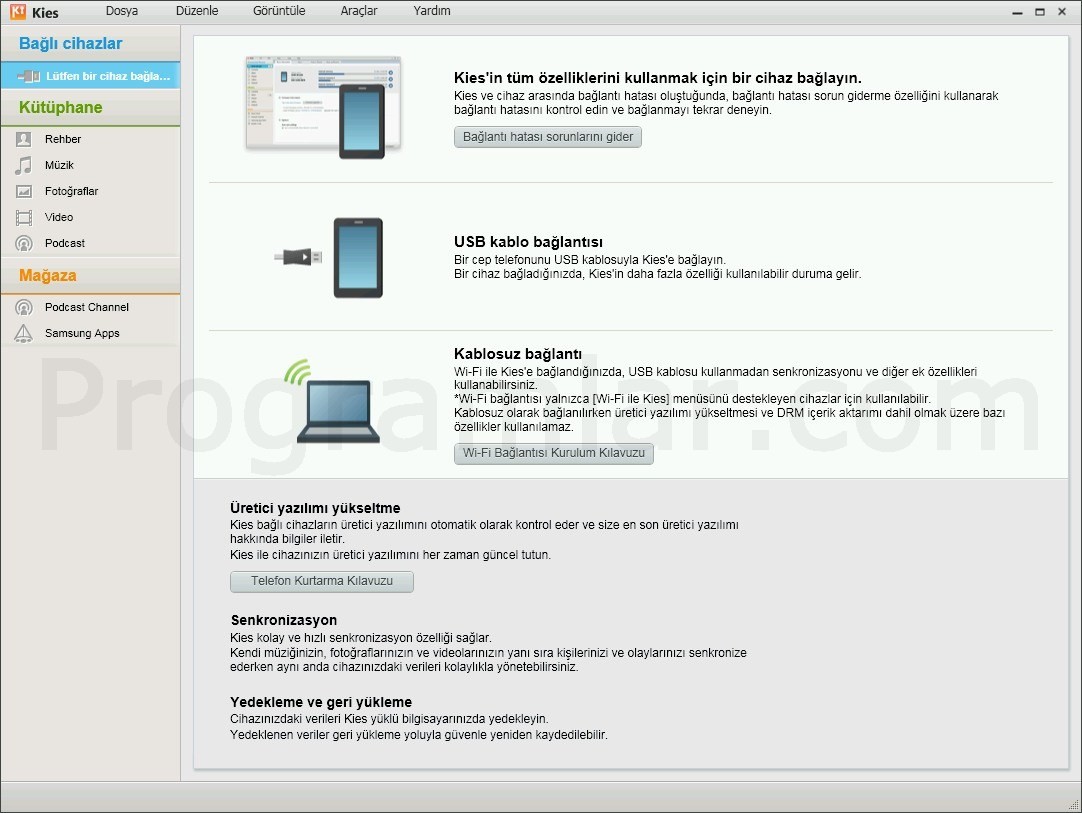Click the Telefon Kurtarma Kılavuzu button
The width and height of the screenshot is (1082, 813).
321,581
